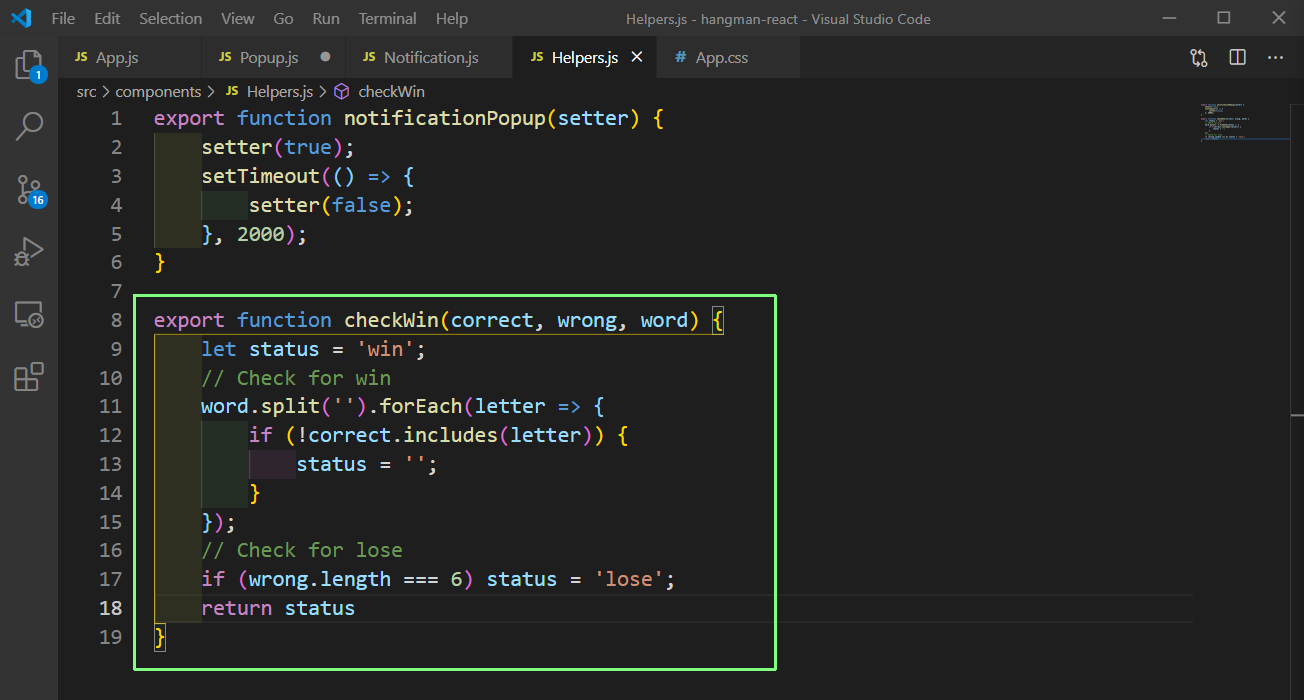This screenshot has height=700, width=1304.
Task: Click the minimap code overview
Action: 1244,121
